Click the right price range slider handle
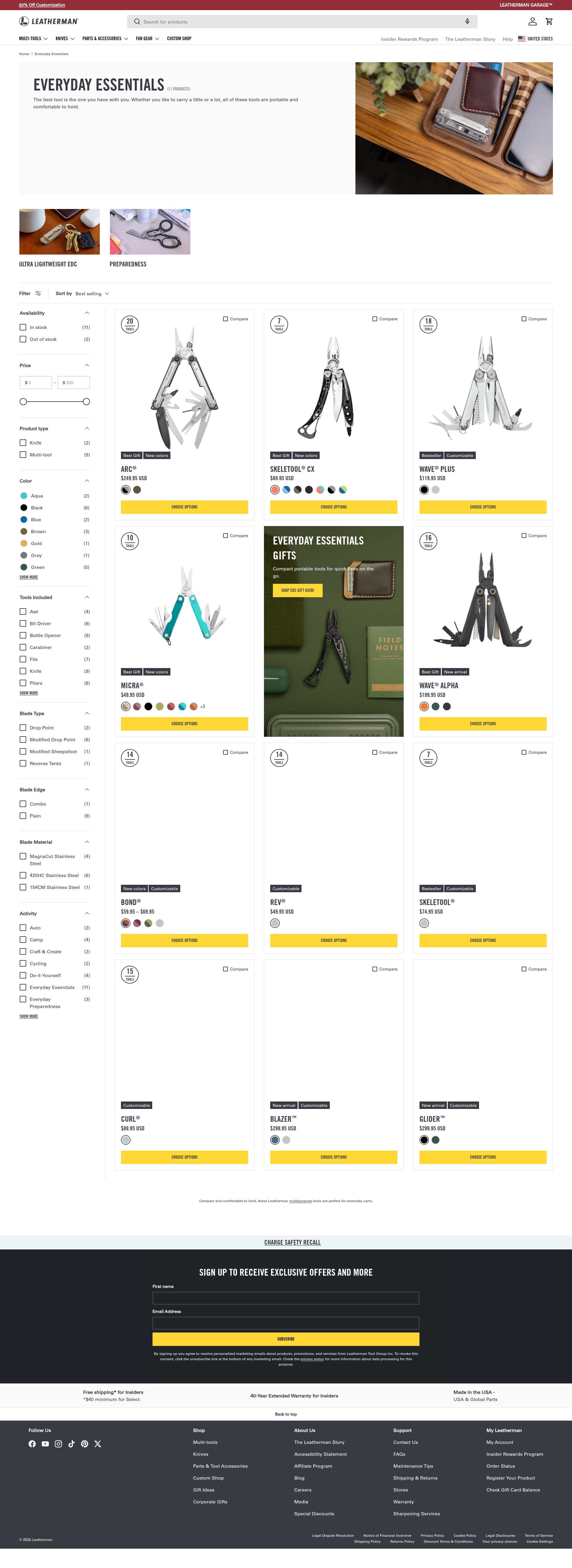Screen dimensions: 572x1568 pyautogui.click(x=86, y=402)
